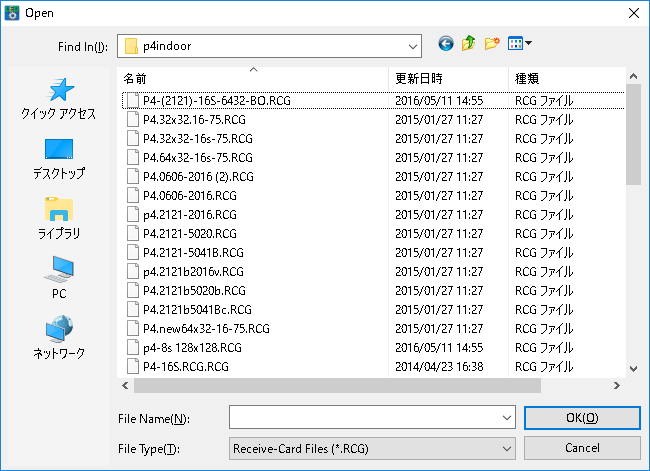
Task: Select file P4.new64x32-16-75.RCG
Action: 206,329
